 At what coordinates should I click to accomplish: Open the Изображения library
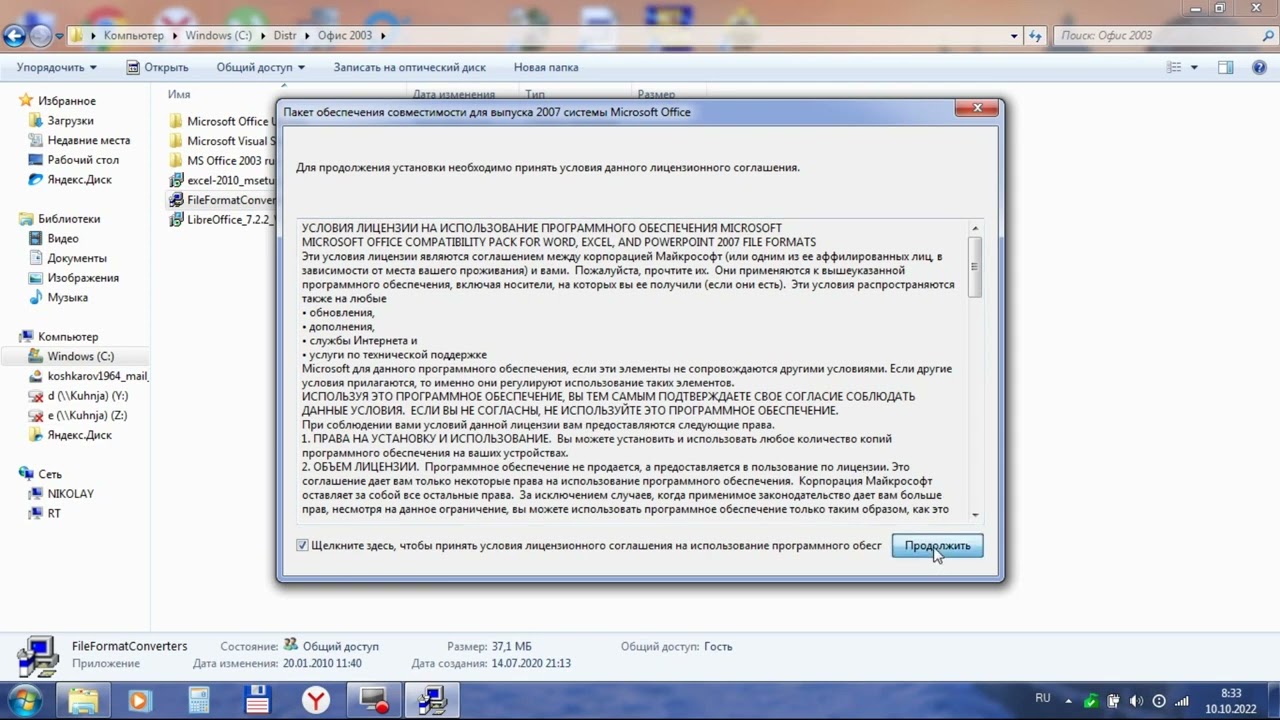(x=83, y=278)
